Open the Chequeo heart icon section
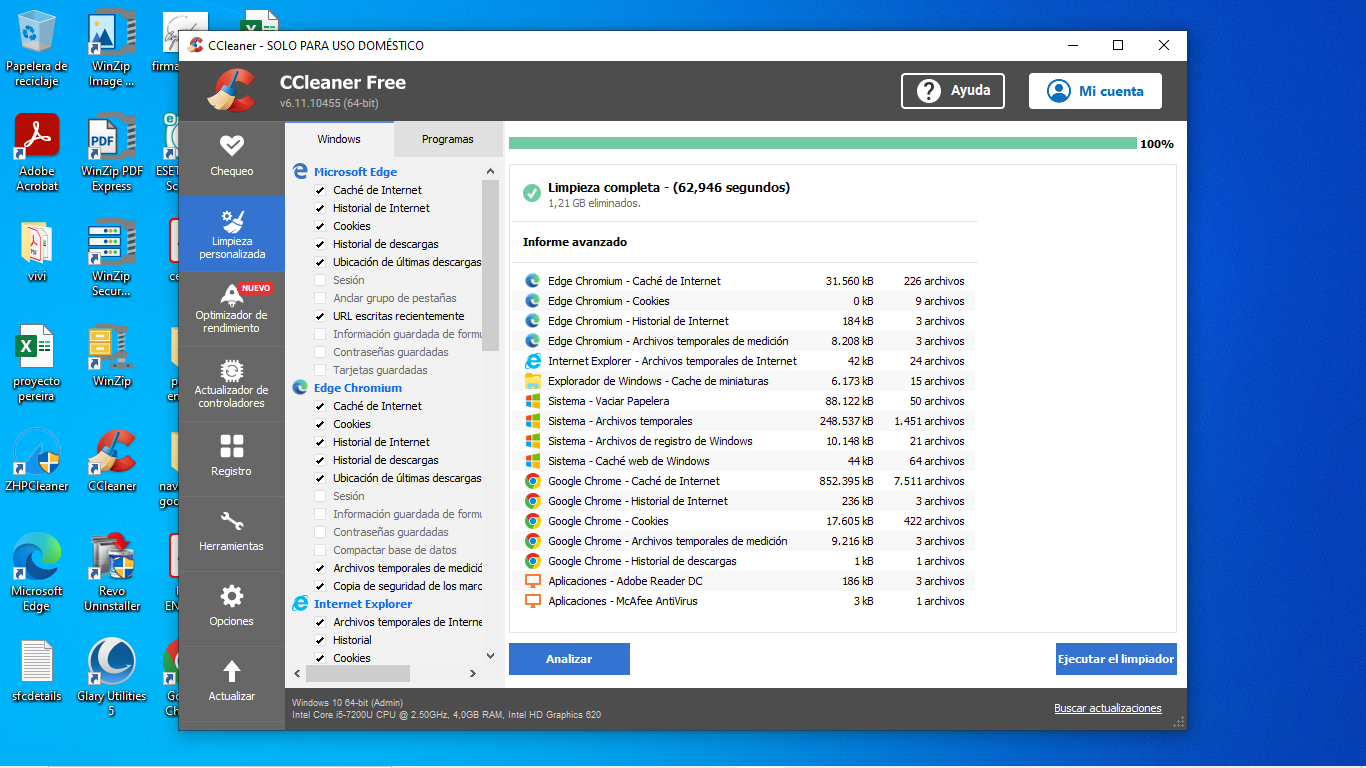1366x768 pixels. 231,156
